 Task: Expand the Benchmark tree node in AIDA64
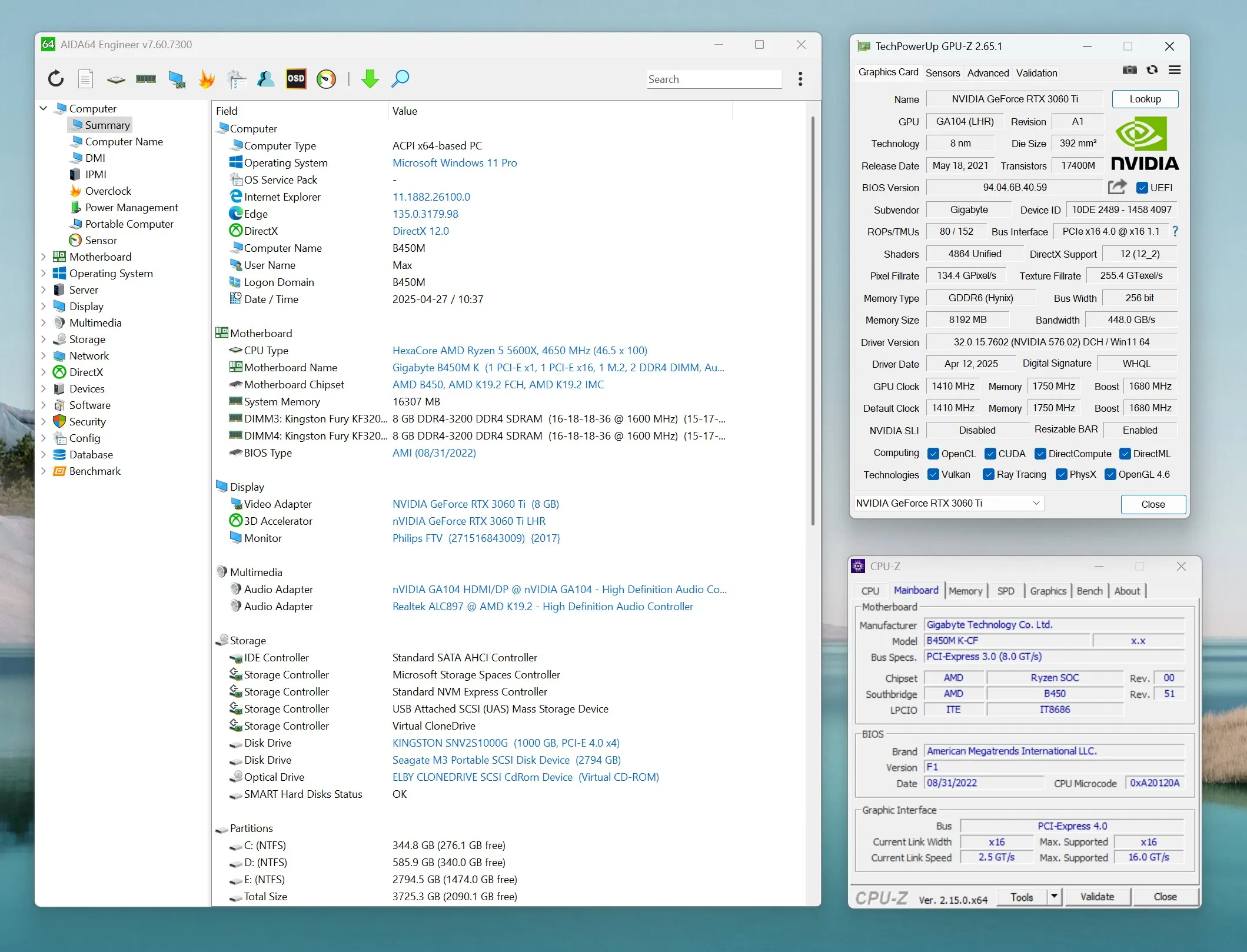pos(44,471)
